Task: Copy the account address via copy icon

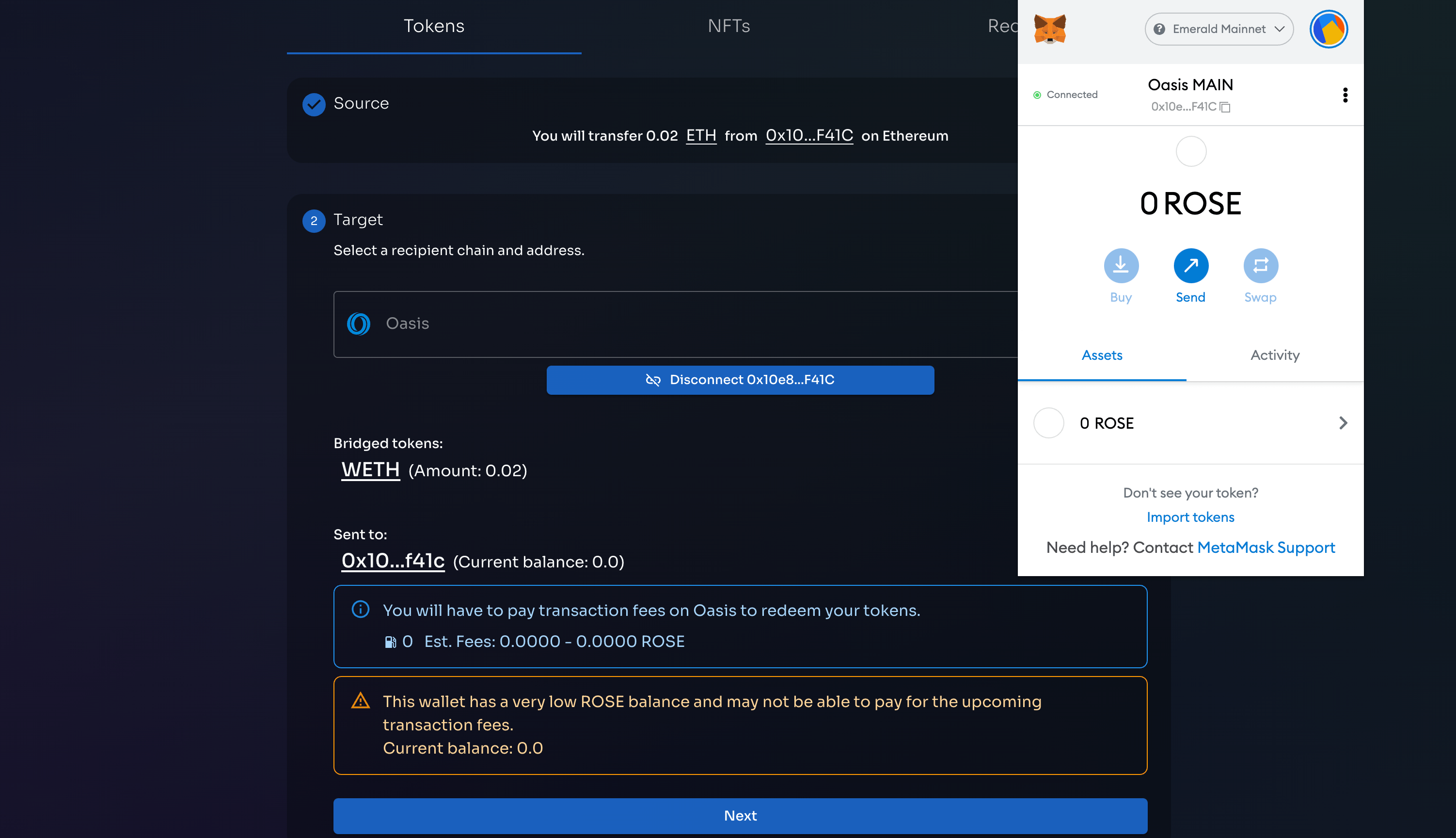Action: pos(1225,107)
